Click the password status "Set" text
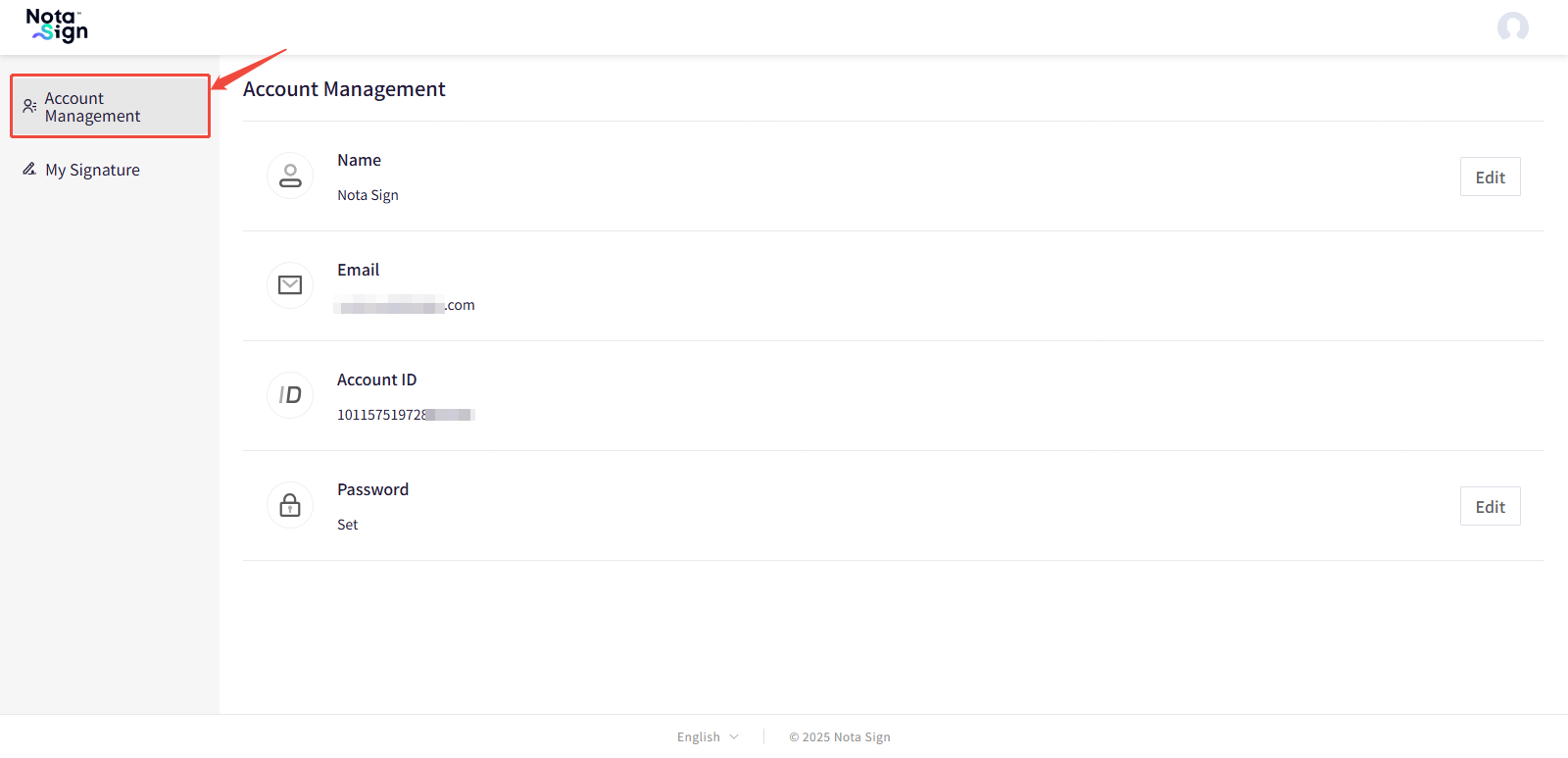This screenshot has height=758, width=1568. [x=348, y=525]
